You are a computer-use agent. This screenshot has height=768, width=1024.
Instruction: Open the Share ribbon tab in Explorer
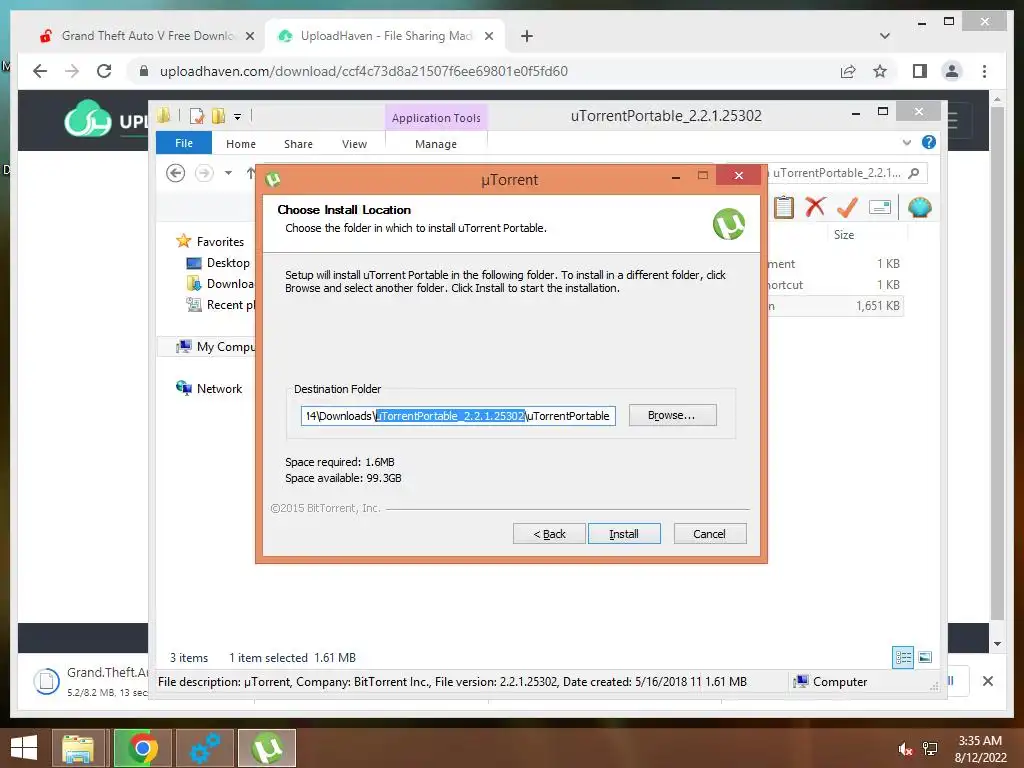(298, 144)
